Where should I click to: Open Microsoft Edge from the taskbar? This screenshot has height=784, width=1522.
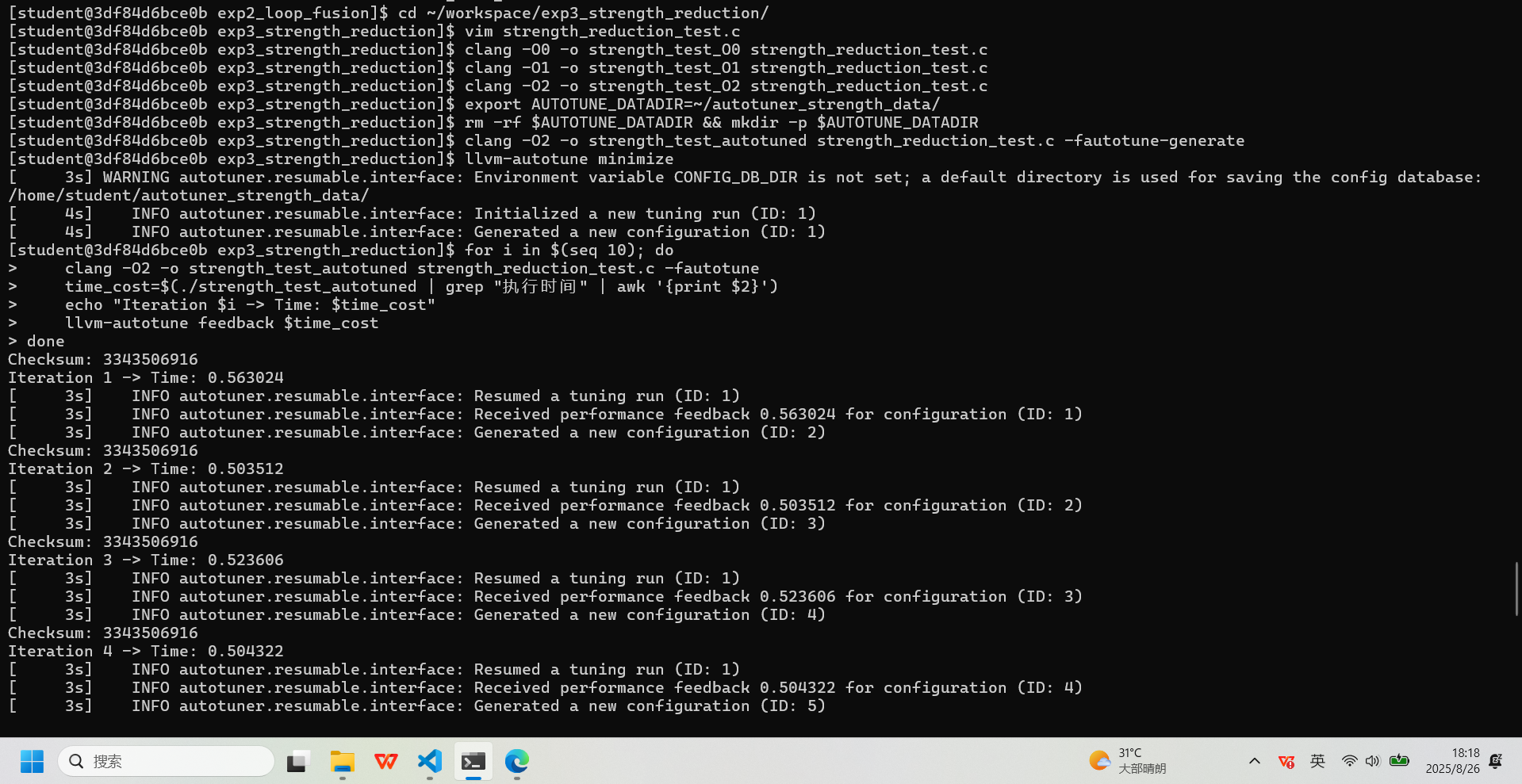pyautogui.click(x=517, y=762)
